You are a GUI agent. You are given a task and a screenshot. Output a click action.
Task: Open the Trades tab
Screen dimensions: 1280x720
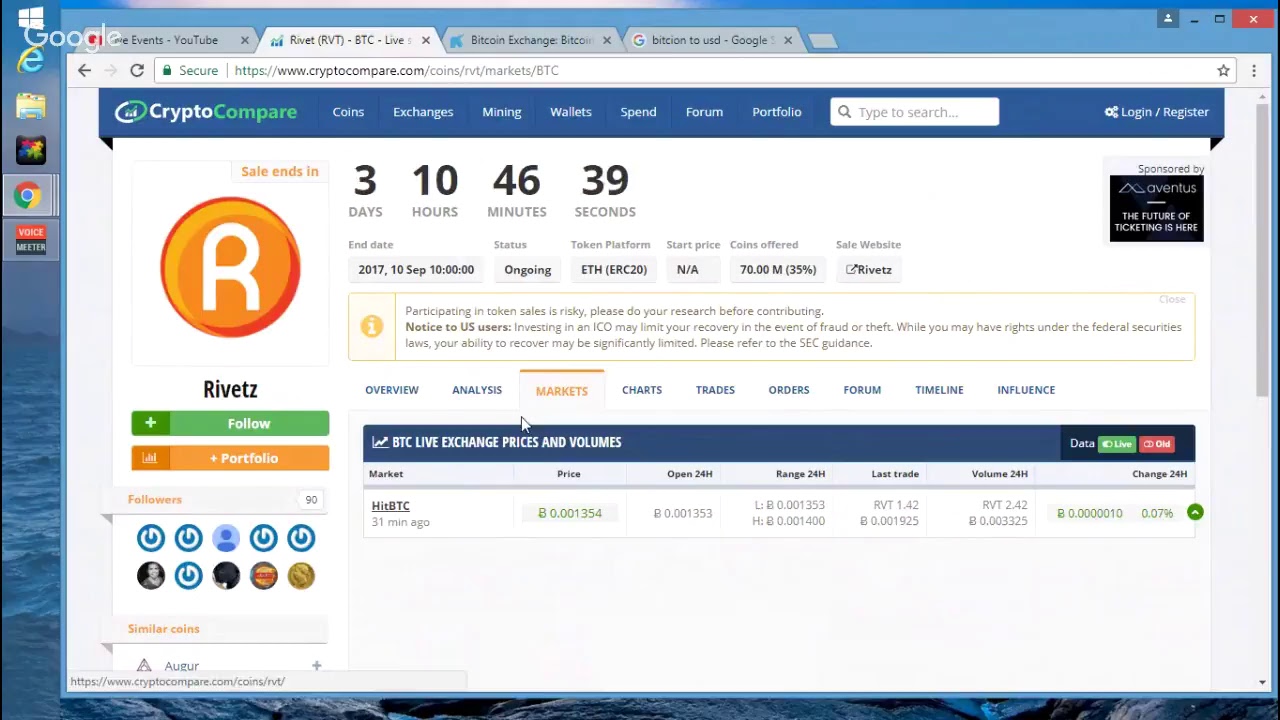coord(715,390)
